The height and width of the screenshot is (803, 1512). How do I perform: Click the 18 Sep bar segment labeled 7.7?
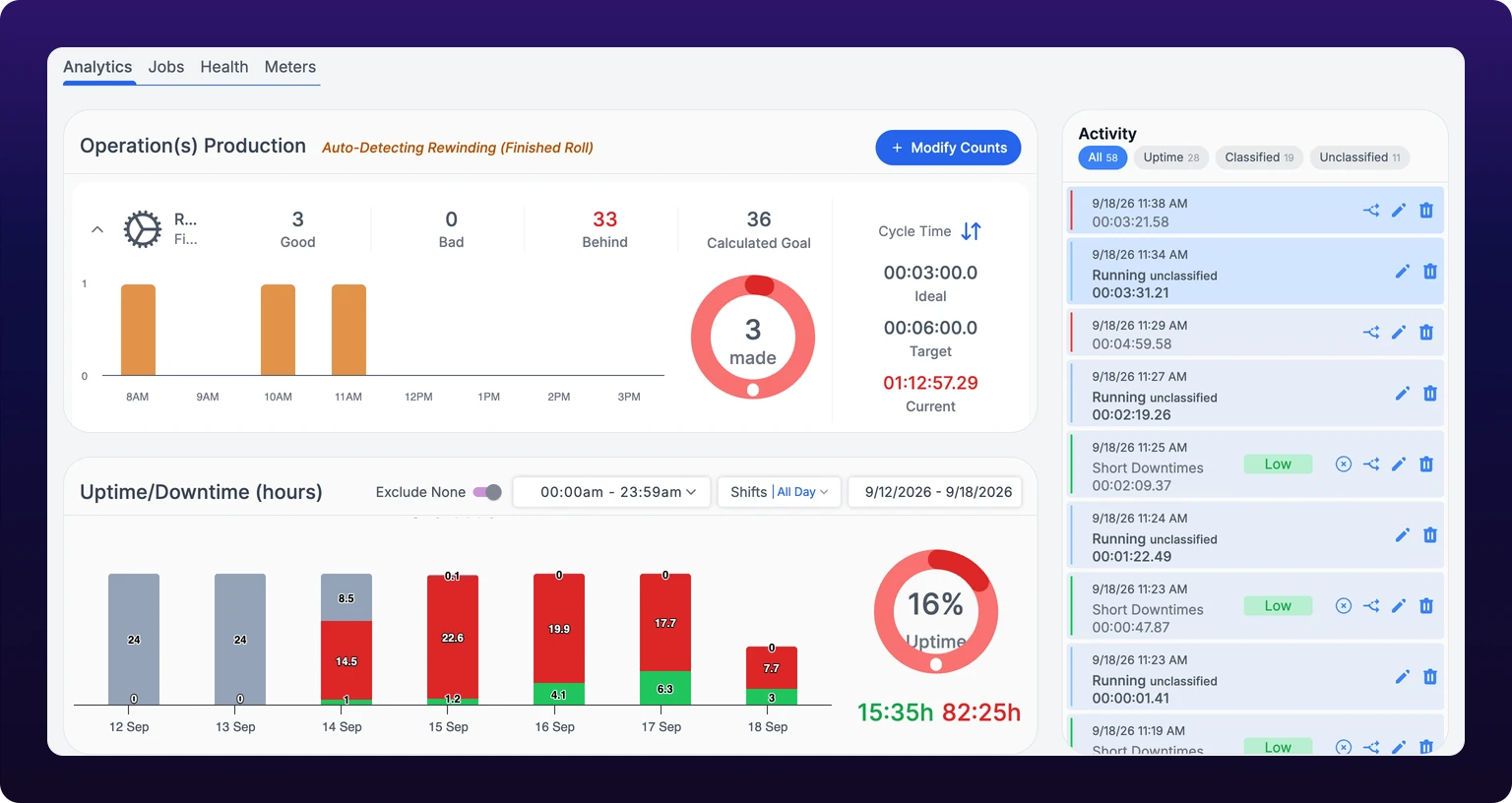click(x=772, y=668)
